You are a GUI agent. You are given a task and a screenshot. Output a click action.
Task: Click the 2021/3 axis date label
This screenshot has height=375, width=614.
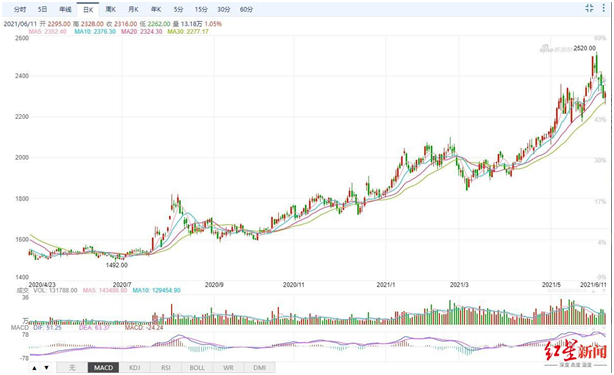tap(459, 285)
